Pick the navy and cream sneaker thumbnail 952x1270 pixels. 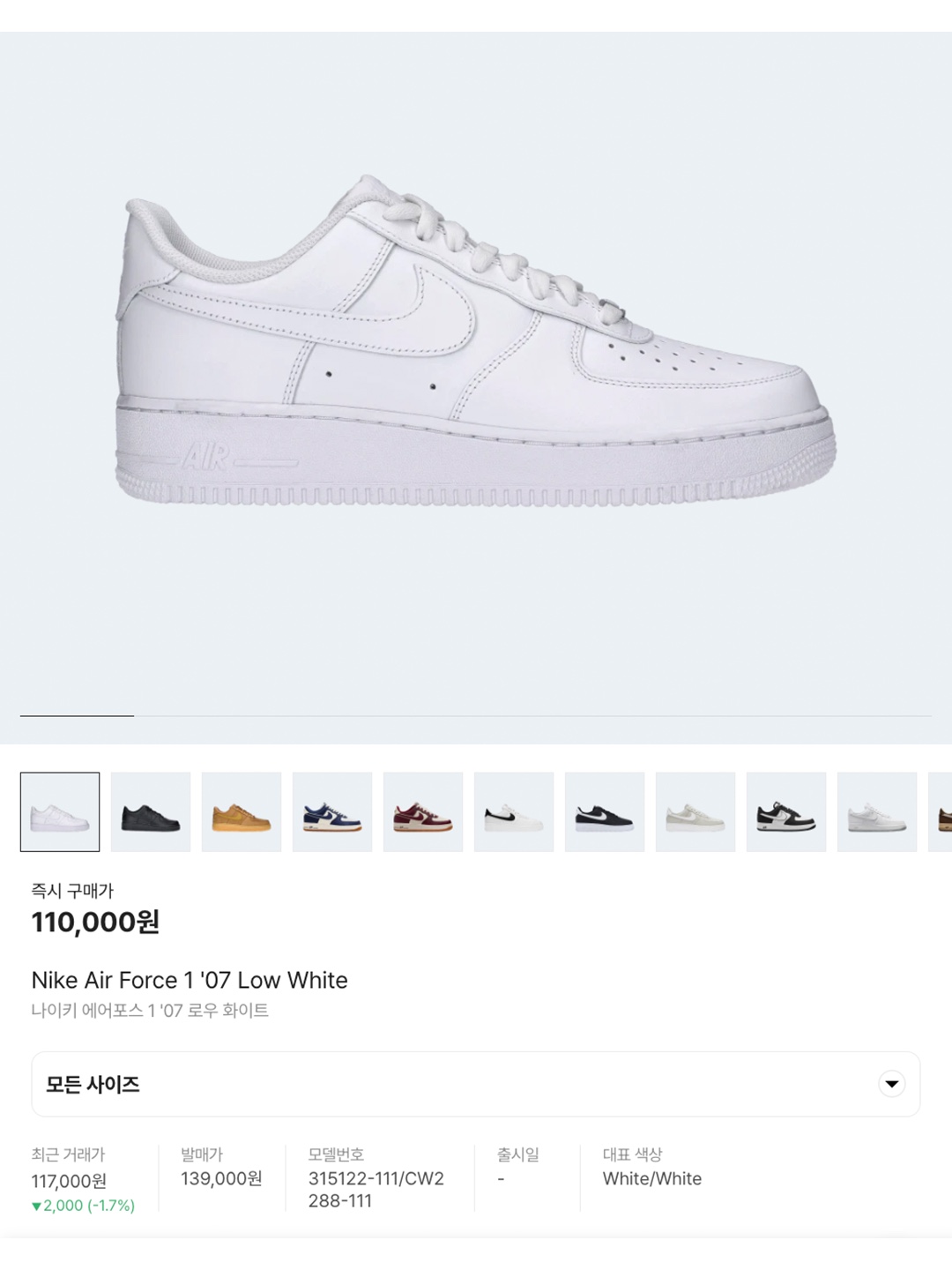click(x=332, y=811)
